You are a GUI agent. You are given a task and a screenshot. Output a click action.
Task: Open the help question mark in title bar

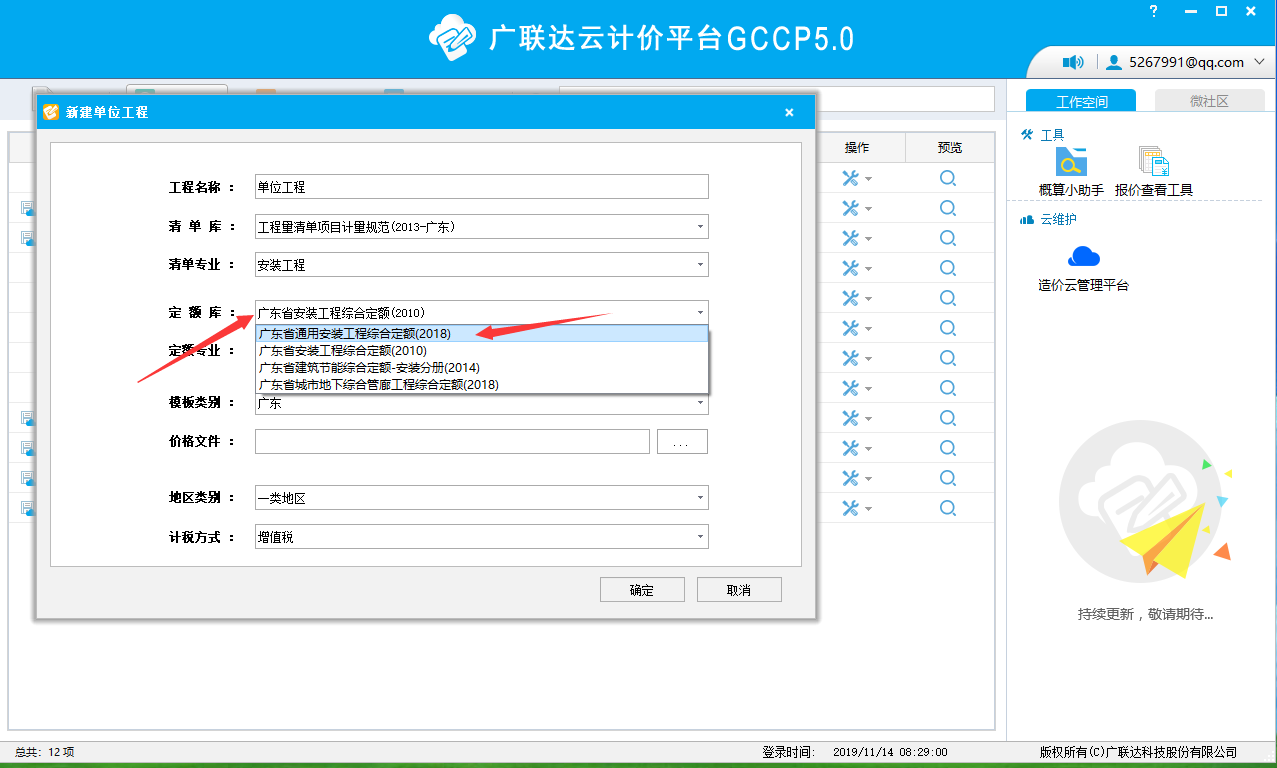1154,11
